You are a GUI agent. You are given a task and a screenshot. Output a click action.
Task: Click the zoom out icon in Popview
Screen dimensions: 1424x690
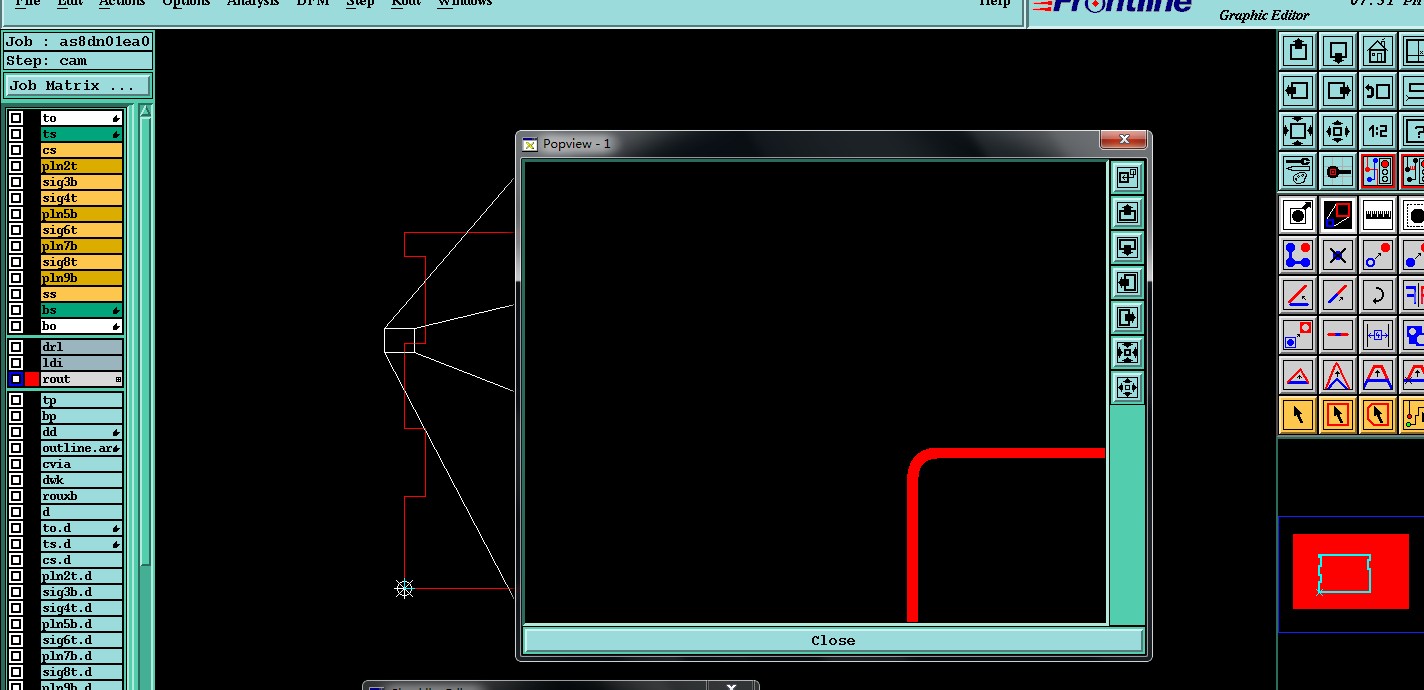point(1127,388)
